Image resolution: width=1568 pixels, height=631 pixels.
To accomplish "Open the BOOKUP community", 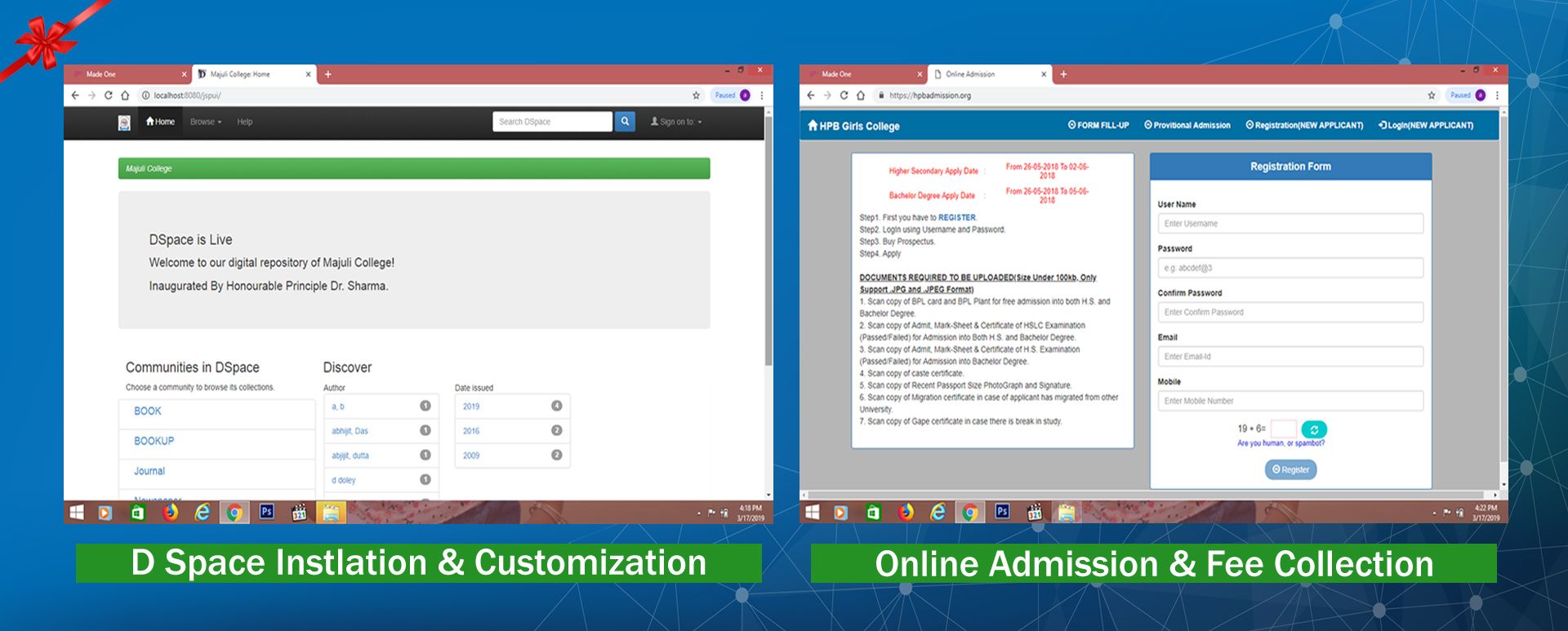I will (x=154, y=441).
